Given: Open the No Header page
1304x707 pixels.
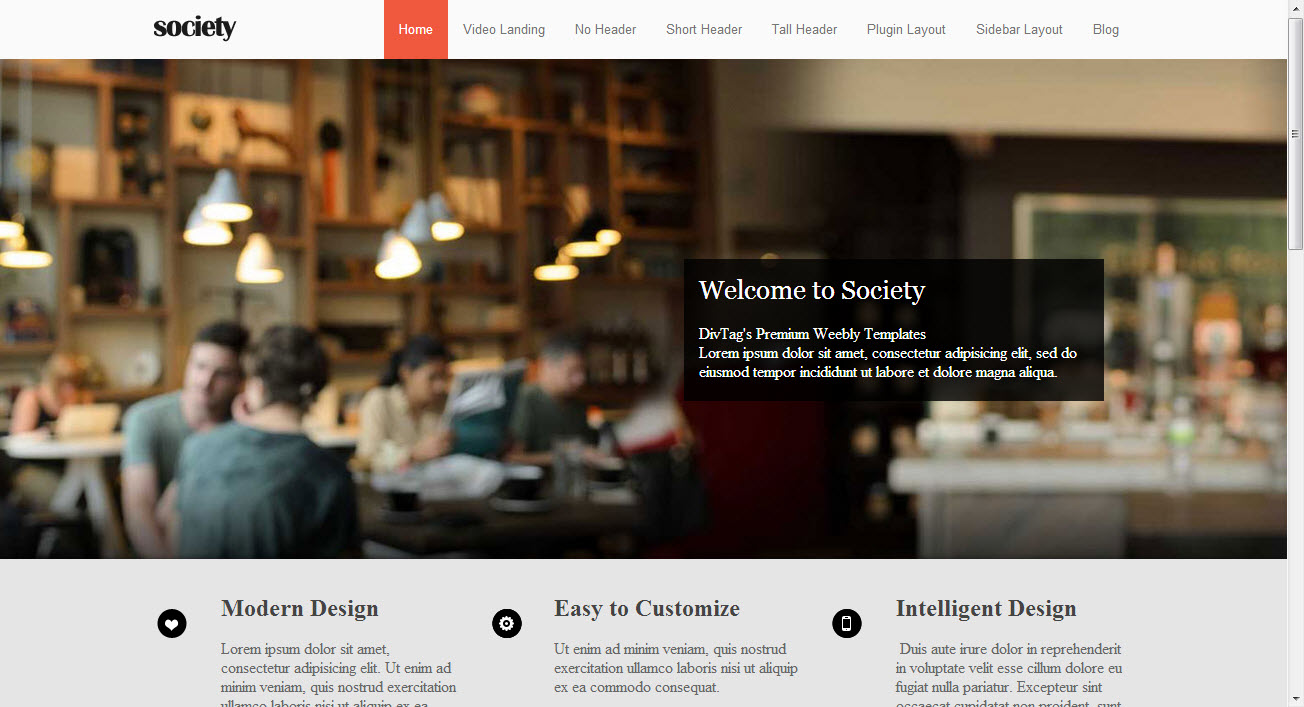Looking at the screenshot, I should [606, 29].
